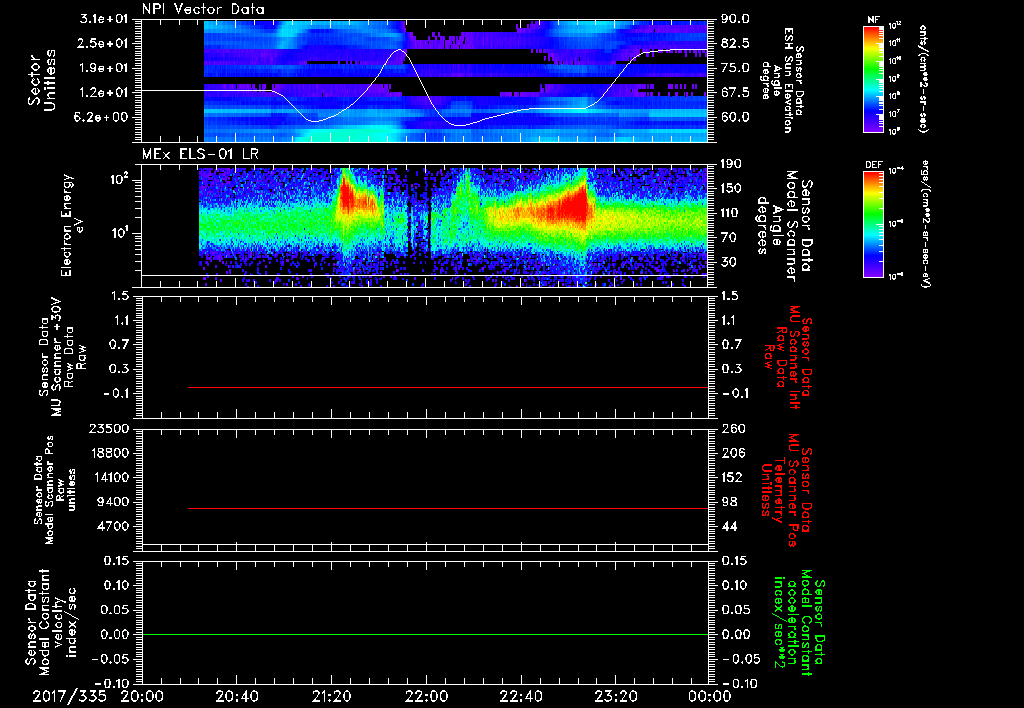1024x708 pixels.
Task: Click the '190' scanner angle tick label
Action: (731, 164)
